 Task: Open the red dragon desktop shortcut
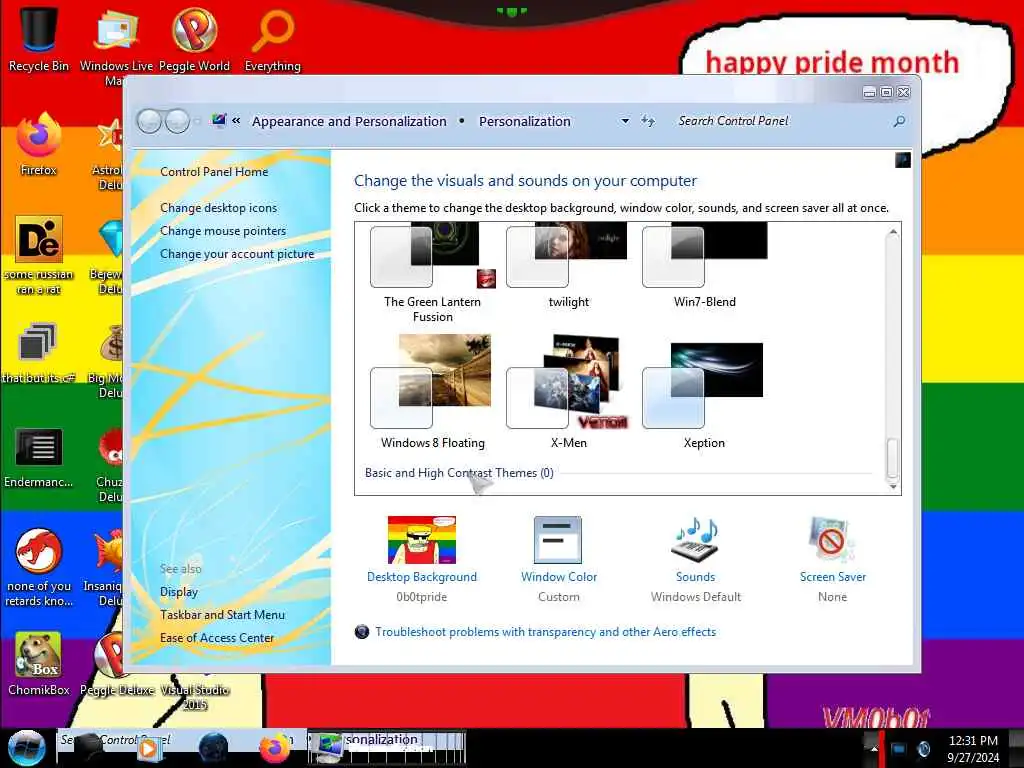[x=39, y=567]
